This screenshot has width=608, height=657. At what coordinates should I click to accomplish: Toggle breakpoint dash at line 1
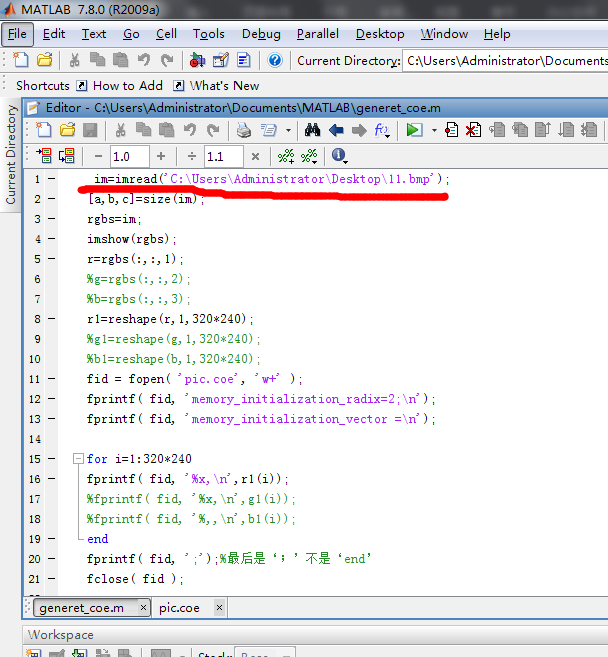click(51, 178)
